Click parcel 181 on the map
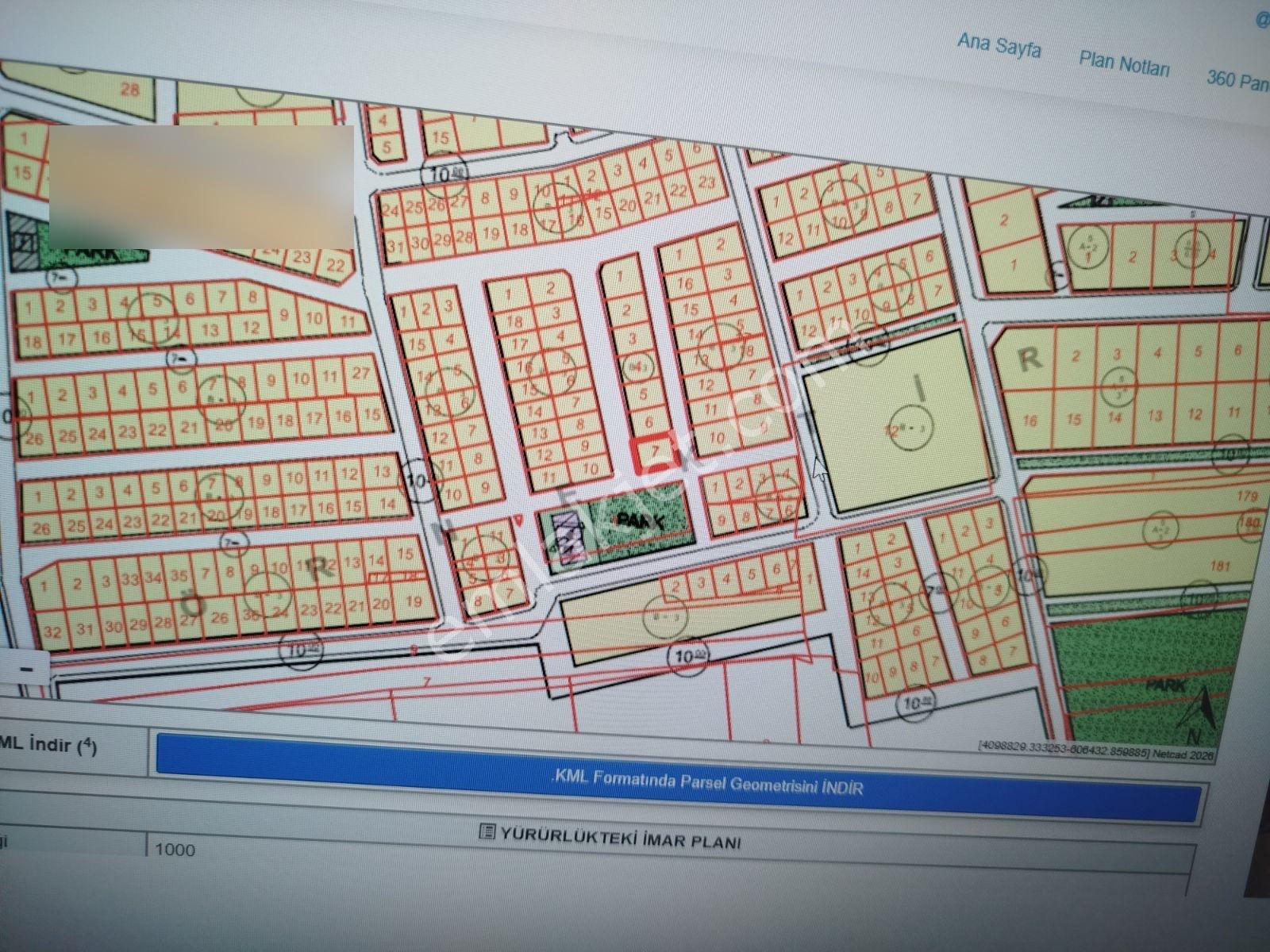Image resolution: width=1270 pixels, height=952 pixels. [1221, 566]
